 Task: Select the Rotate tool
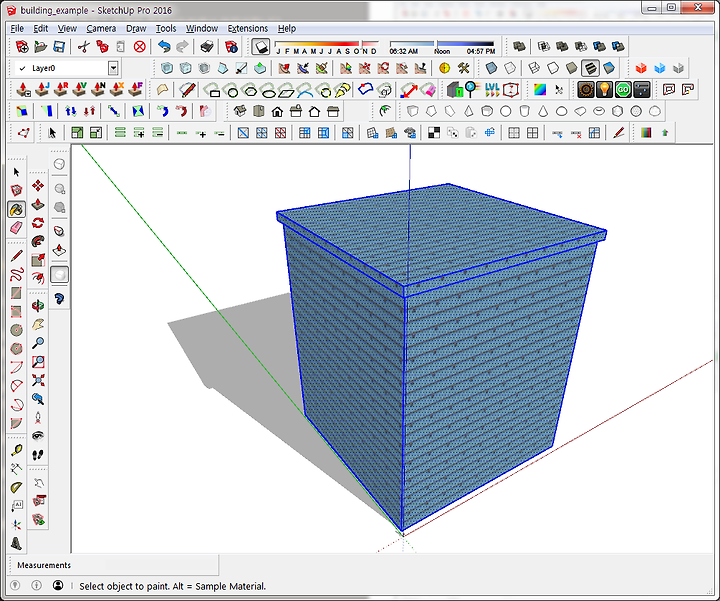38,223
